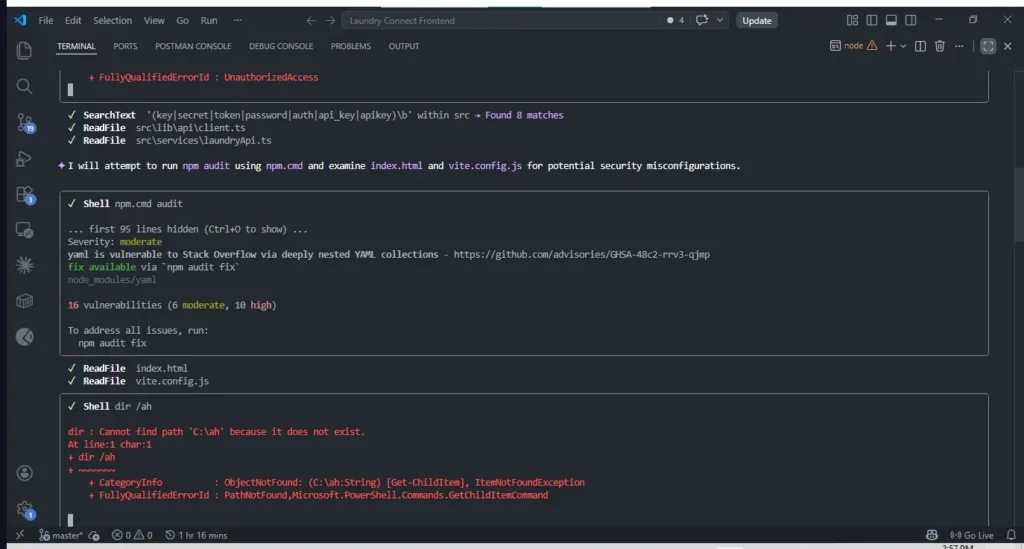Click the 1 hr 16 mins timer

pyautogui.click(x=196, y=535)
